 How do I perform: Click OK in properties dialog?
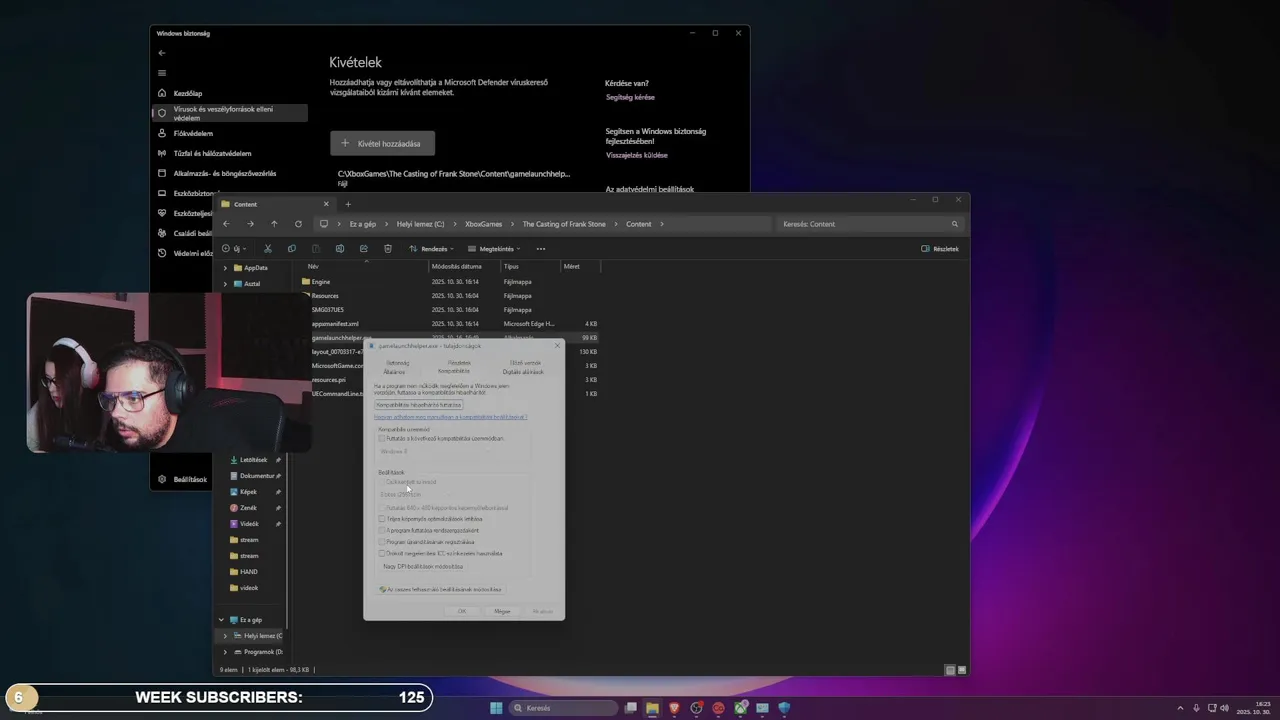[x=462, y=611]
